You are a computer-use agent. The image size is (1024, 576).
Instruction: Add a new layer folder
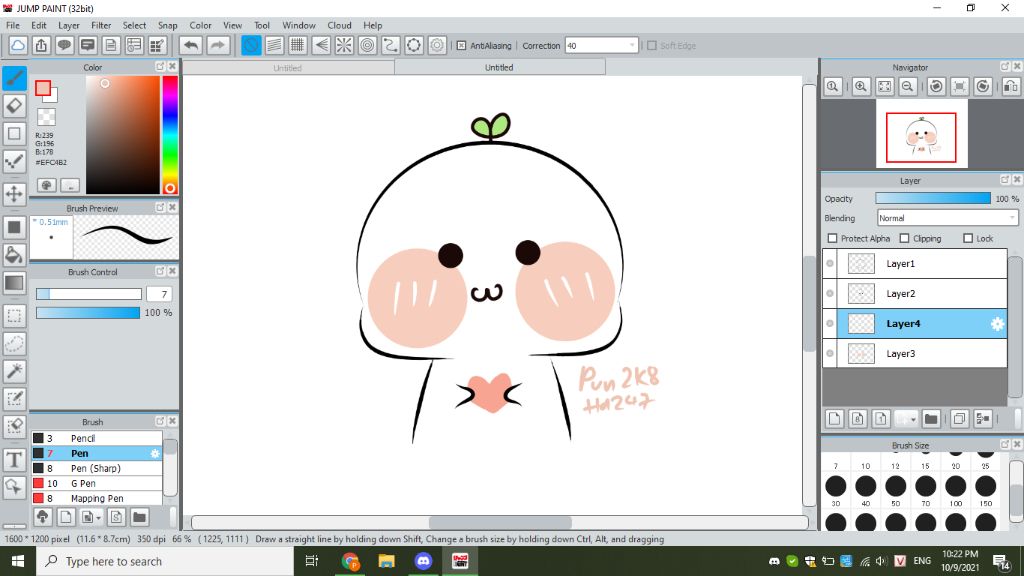(x=931, y=419)
